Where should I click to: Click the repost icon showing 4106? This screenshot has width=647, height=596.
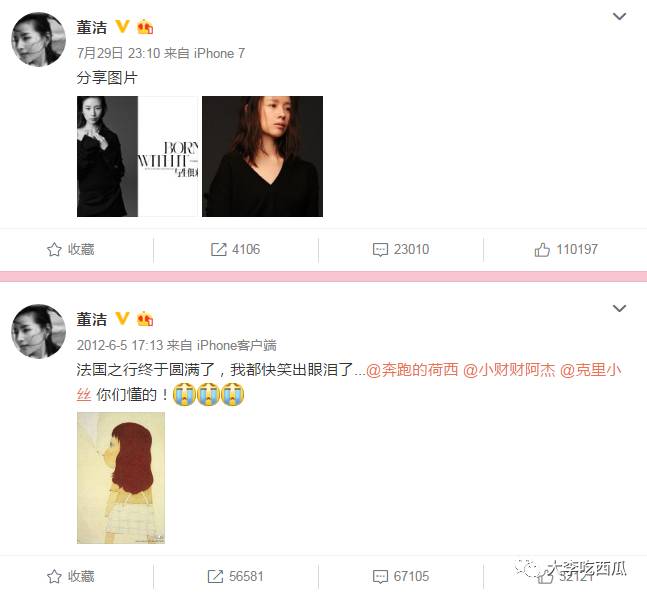[219, 249]
